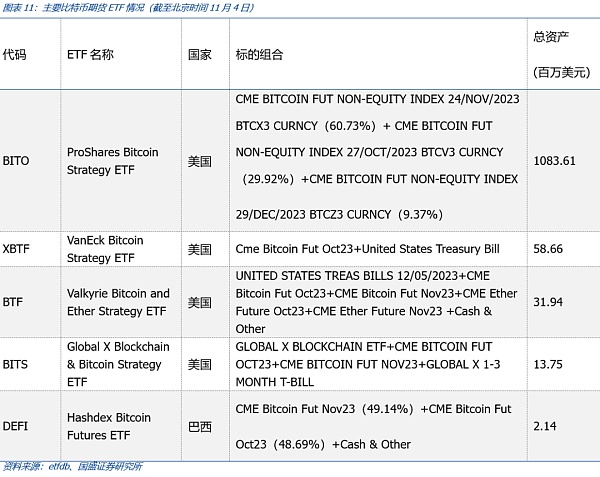Click the 58.66 total assets value
600x477 pixels.
click(548, 249)
